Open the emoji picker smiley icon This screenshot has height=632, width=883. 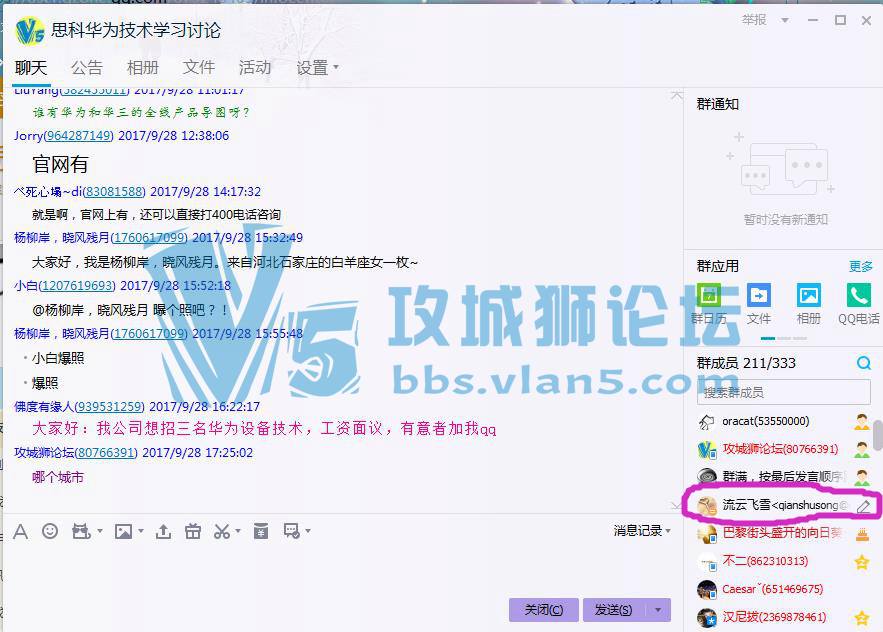50,531
